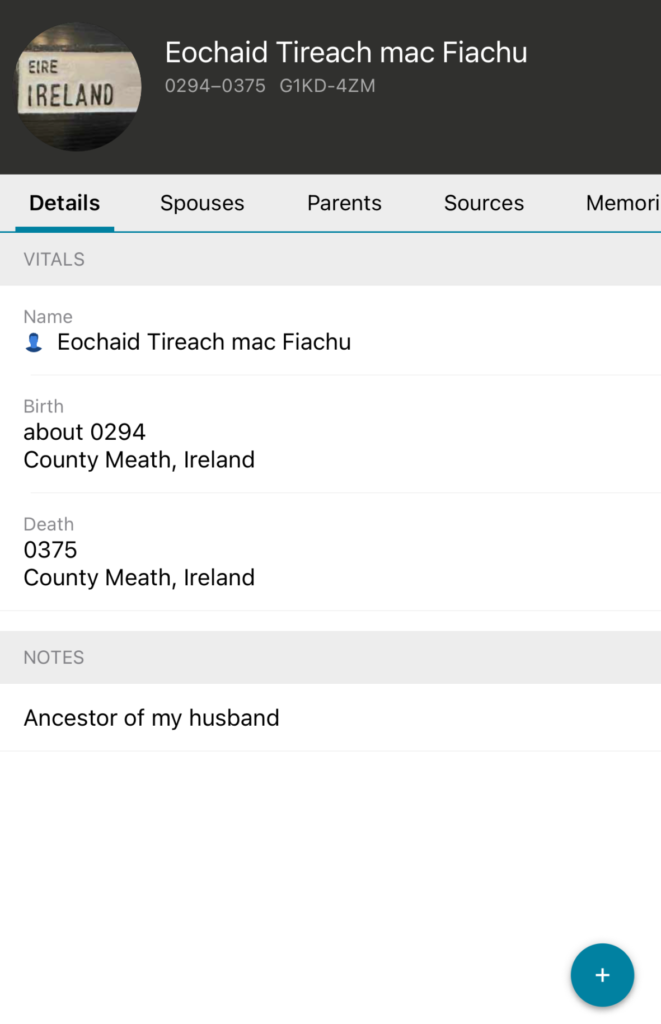Click the VITALS section header
This screenshot has height=1024, width=661.
[x=54, y=259]
